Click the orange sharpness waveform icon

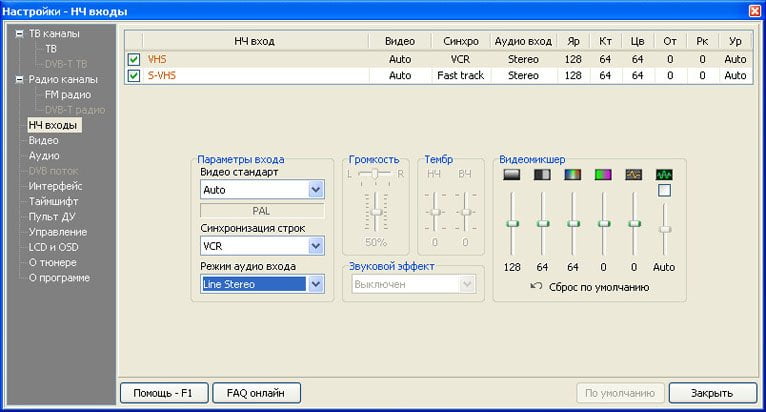click(x=633, y=174)
